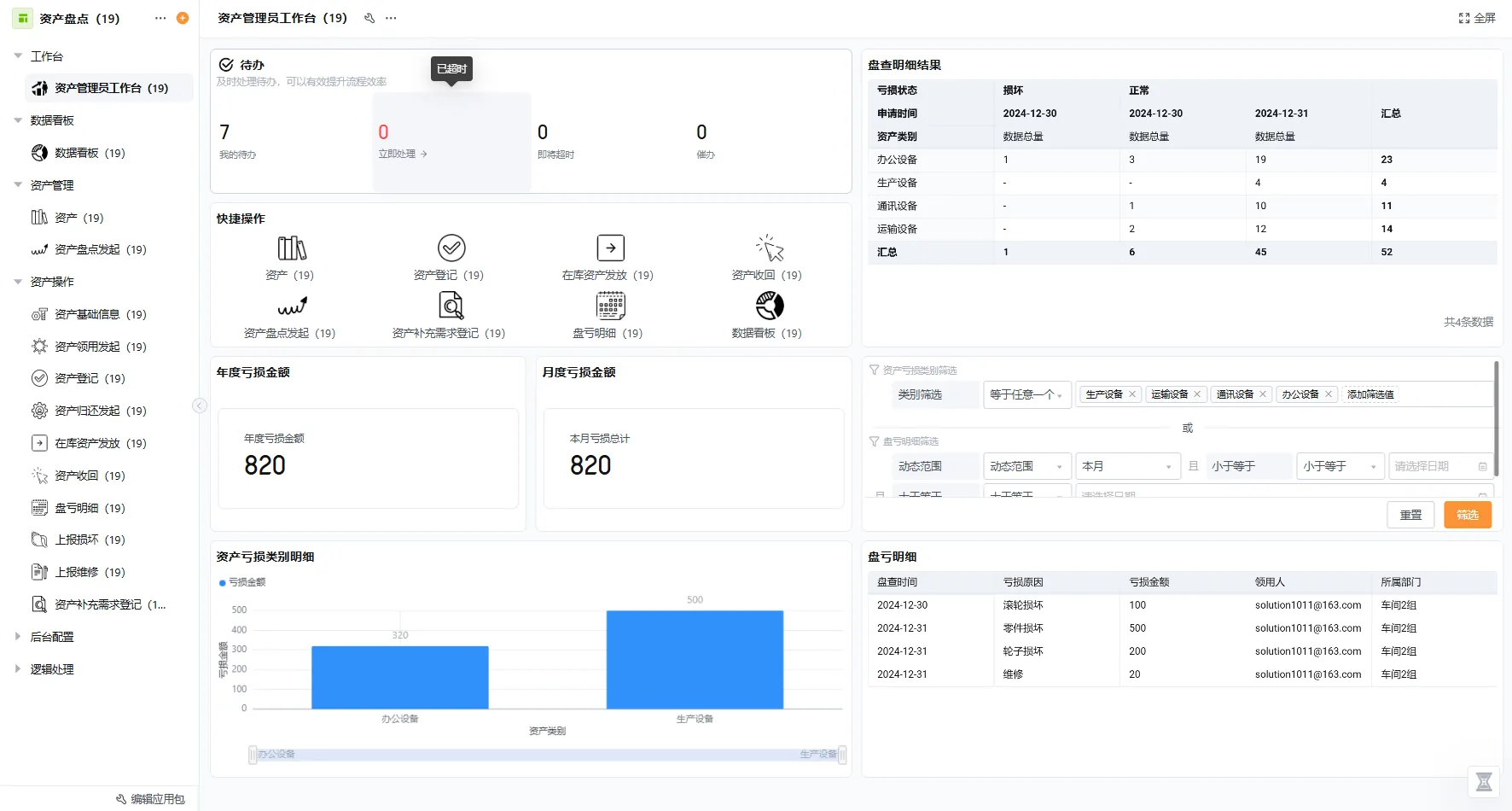The image size is (1512, 811).
Task: Open the 本月 range dropdown
Action: point(1126,466)
